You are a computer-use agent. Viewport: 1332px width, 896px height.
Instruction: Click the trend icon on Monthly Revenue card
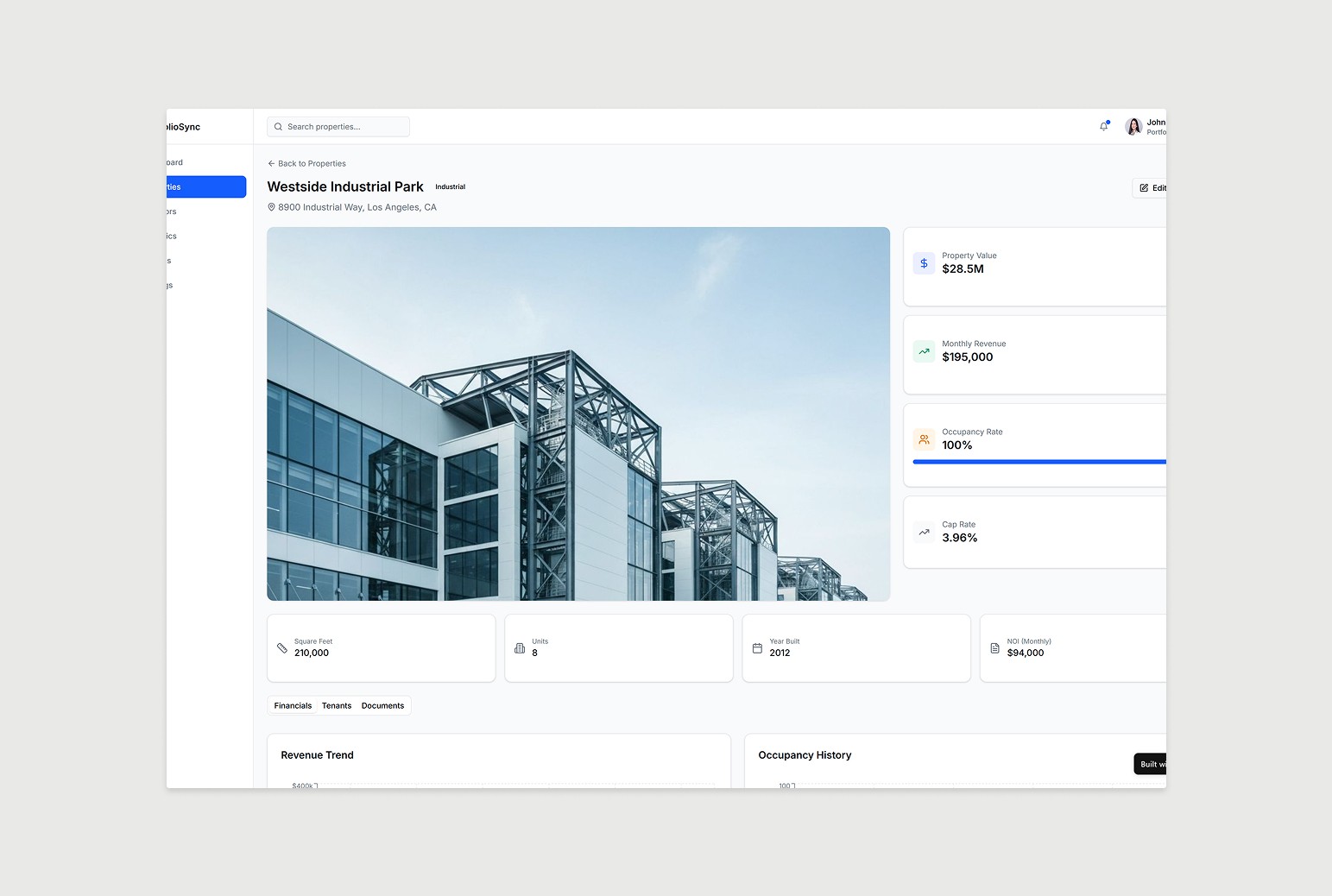click(x=924, y=351)
